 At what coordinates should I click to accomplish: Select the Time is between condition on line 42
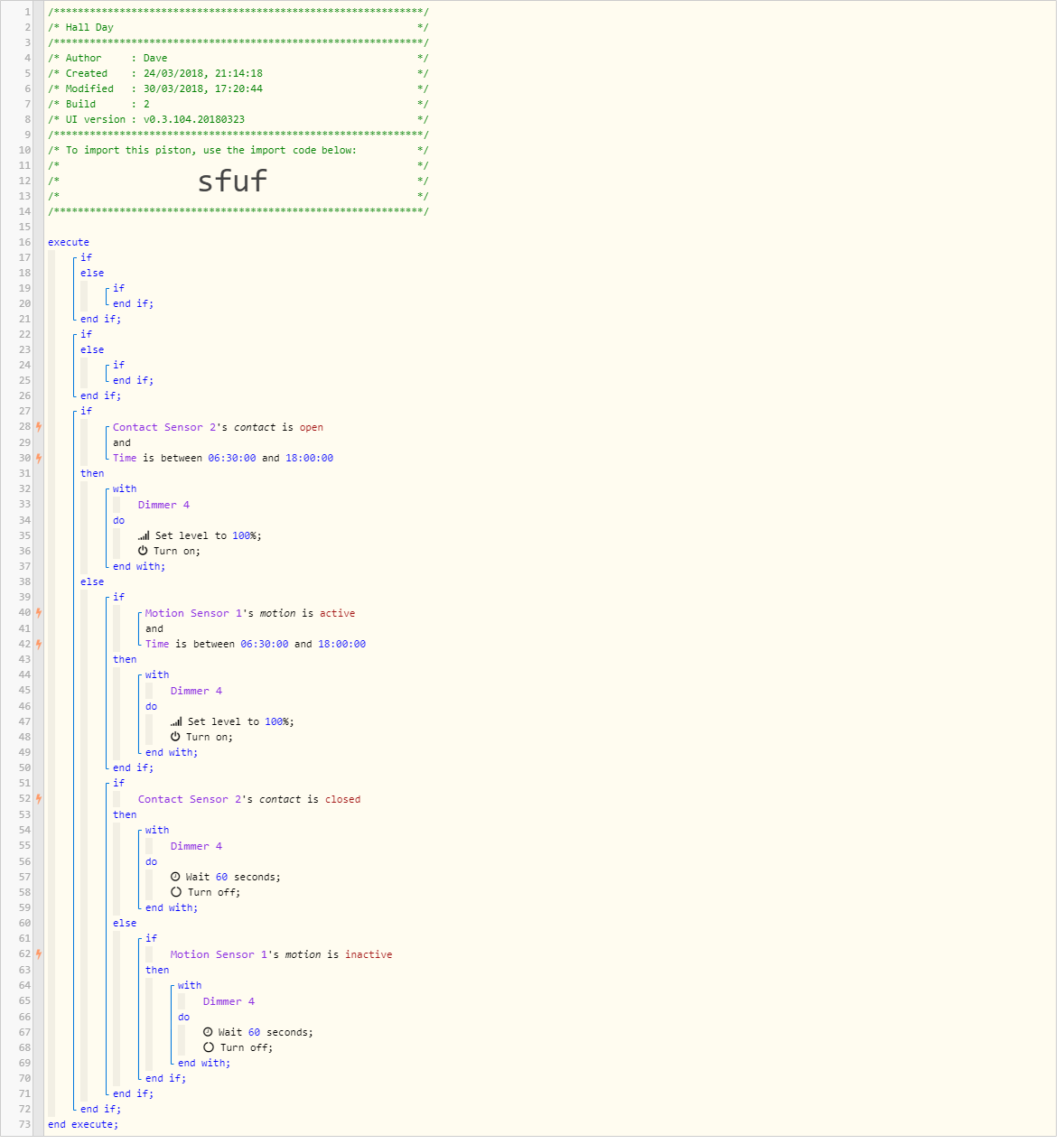[x=256, y=644]
